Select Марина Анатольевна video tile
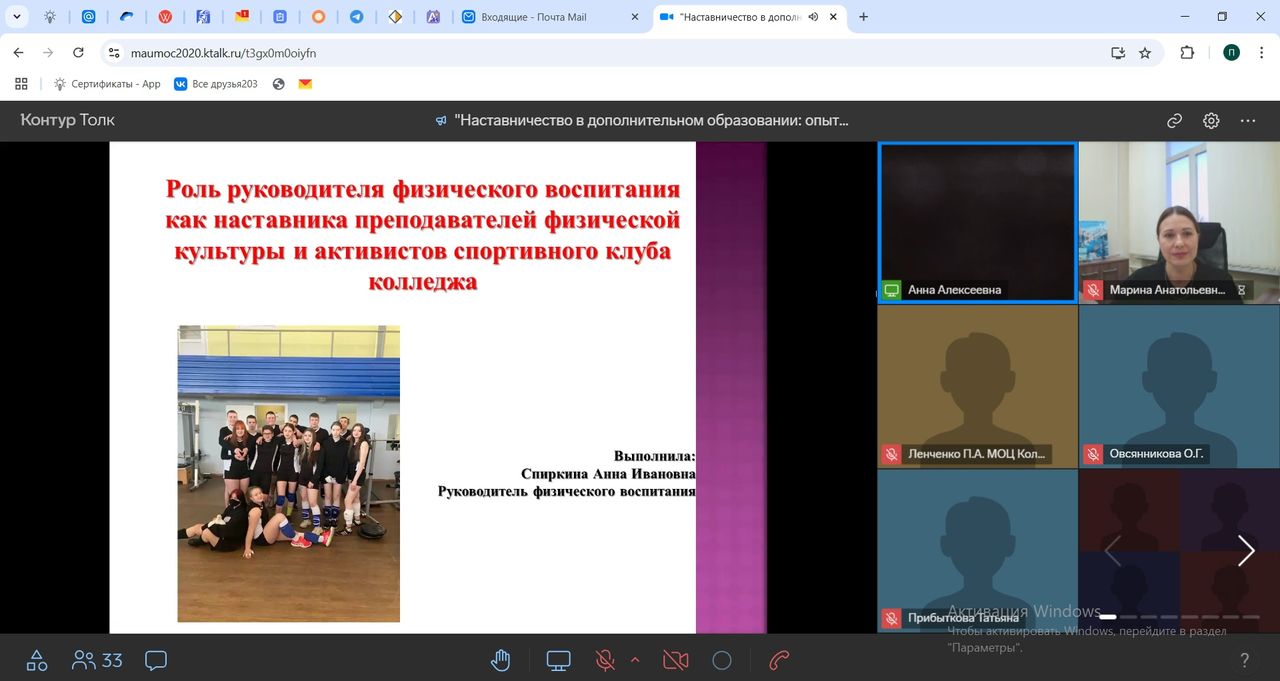Image resolution: width=1280 pixels, height=681 pixels. click(x=1179, y=222)
